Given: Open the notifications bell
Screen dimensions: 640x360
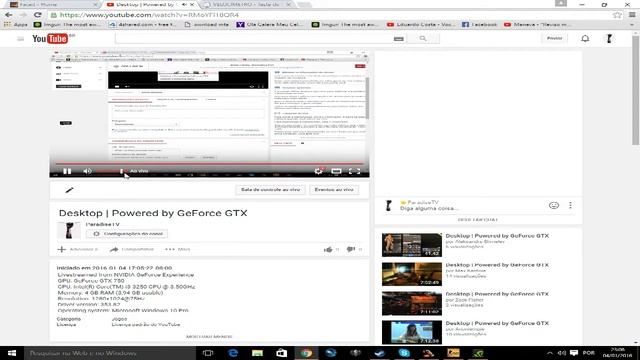Looking at the screenshot, I should [x=585, y=38].
